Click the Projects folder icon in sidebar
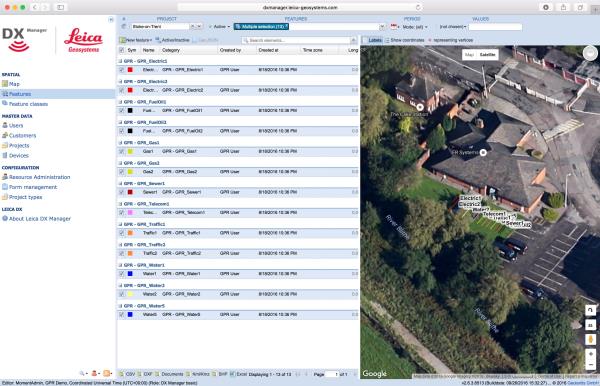This screenshot has height=386, width=600. [5, 145]
